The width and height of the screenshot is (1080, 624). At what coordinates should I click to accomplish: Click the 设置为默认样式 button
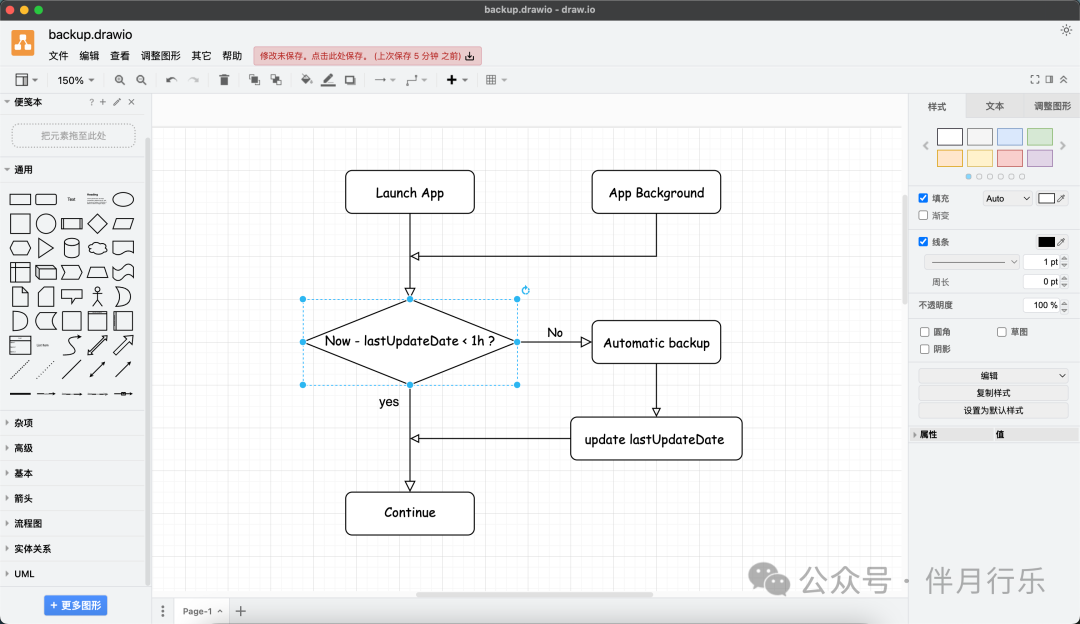pos(993,410)
